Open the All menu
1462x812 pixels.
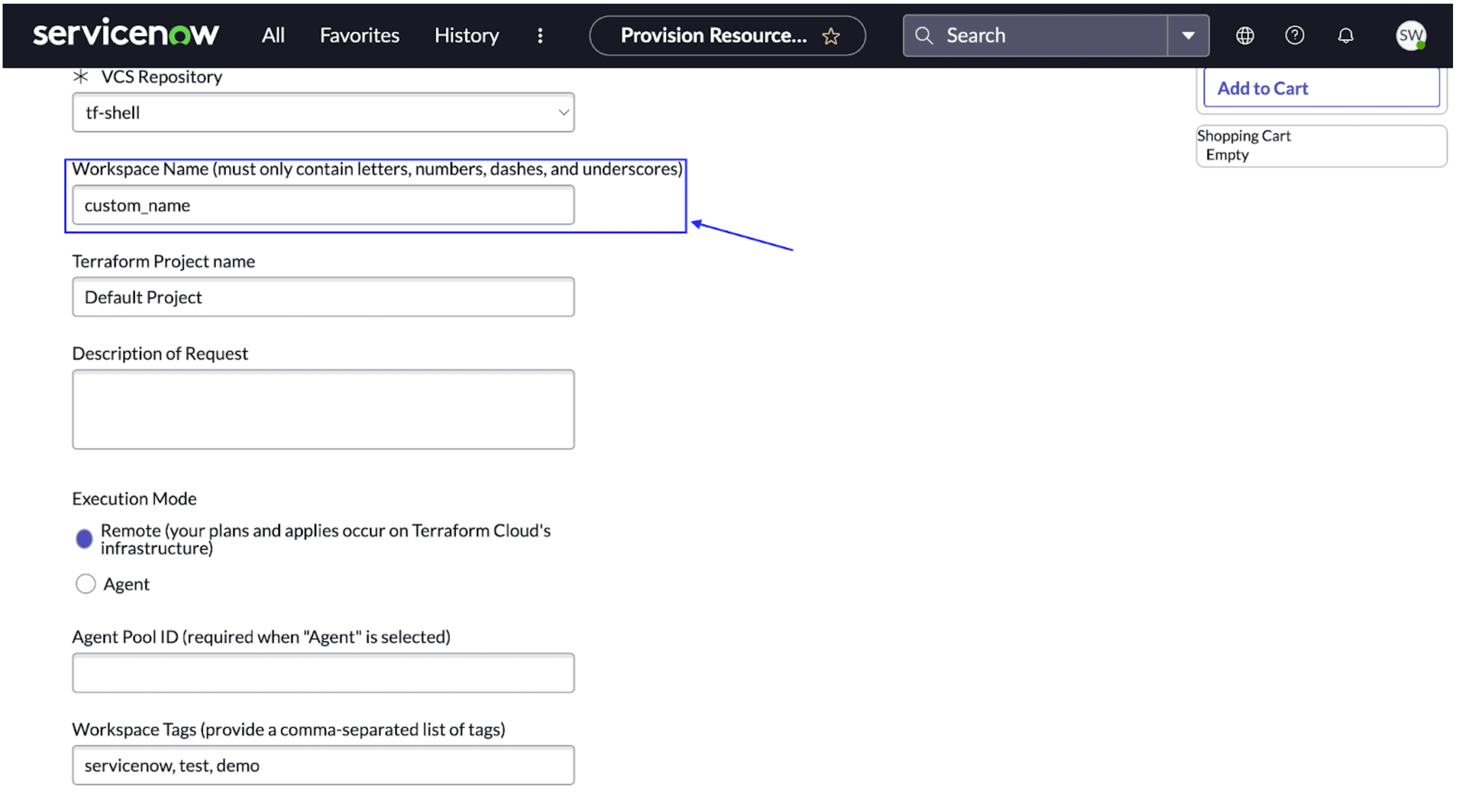[273, 36]
